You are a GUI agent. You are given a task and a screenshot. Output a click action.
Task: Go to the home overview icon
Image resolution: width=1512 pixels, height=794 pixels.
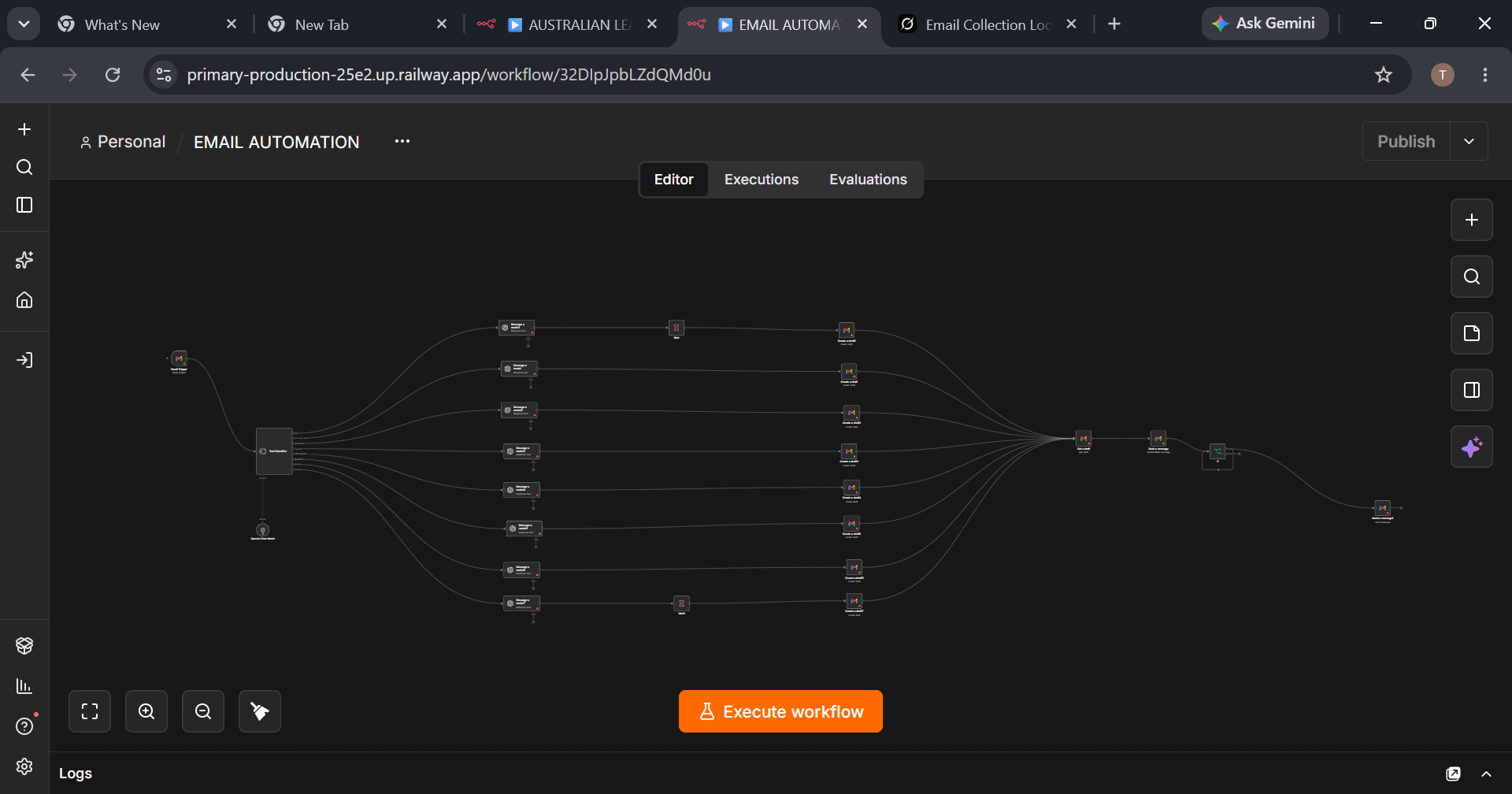[24, 300]
